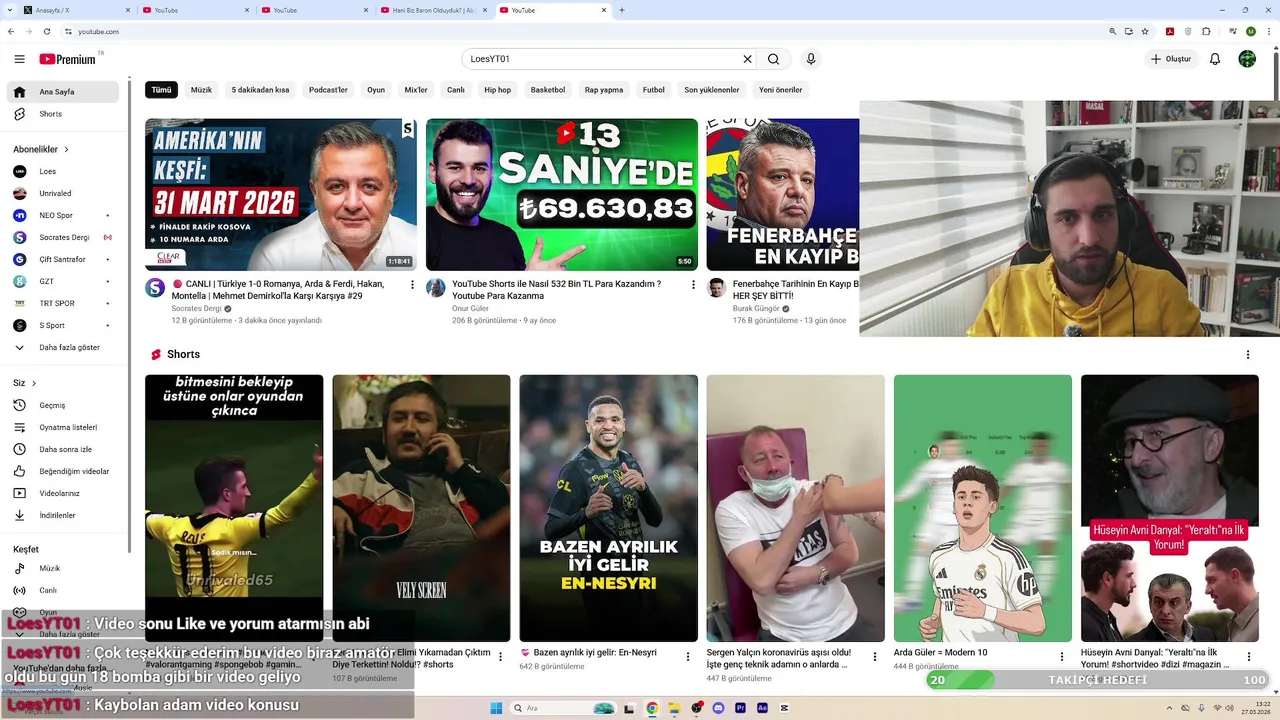Clear the search box with the X icon
This screenshot has height=720, width=1280.
747,59
